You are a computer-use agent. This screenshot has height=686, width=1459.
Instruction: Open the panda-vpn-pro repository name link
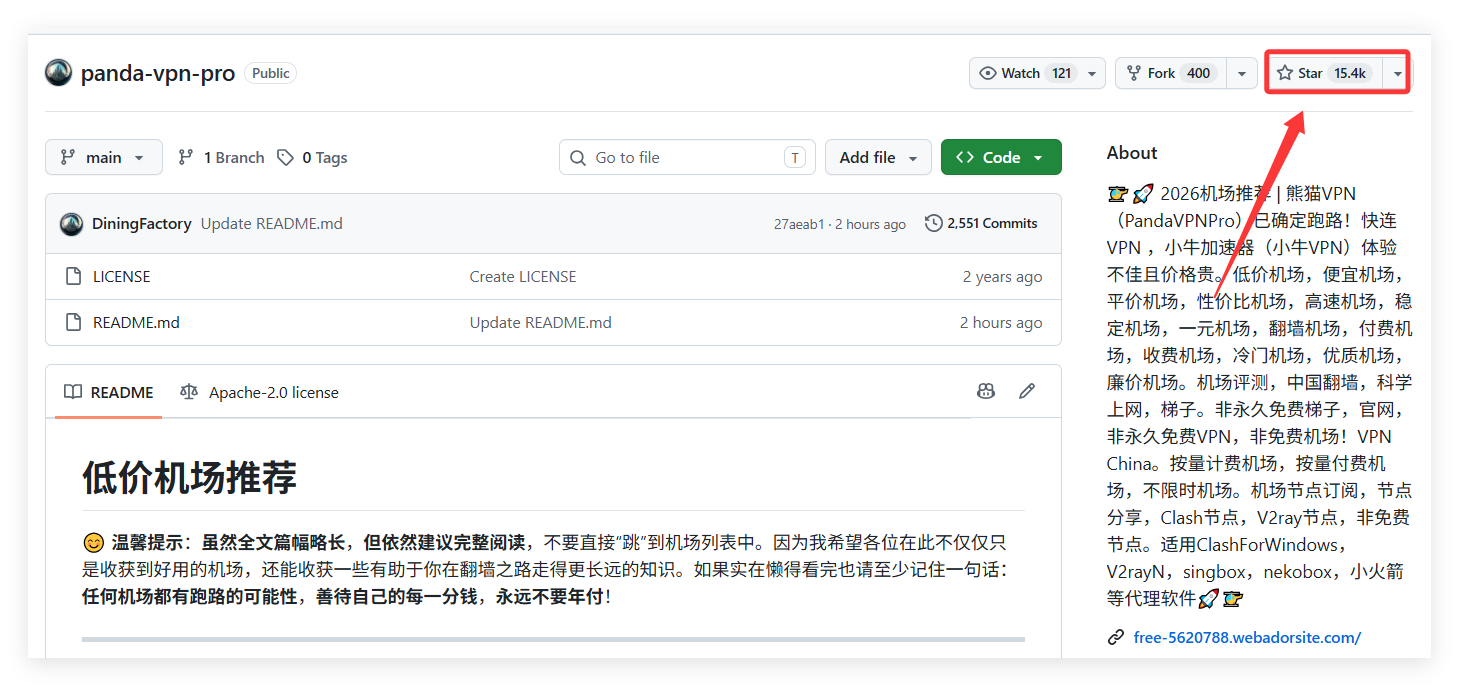158,74
